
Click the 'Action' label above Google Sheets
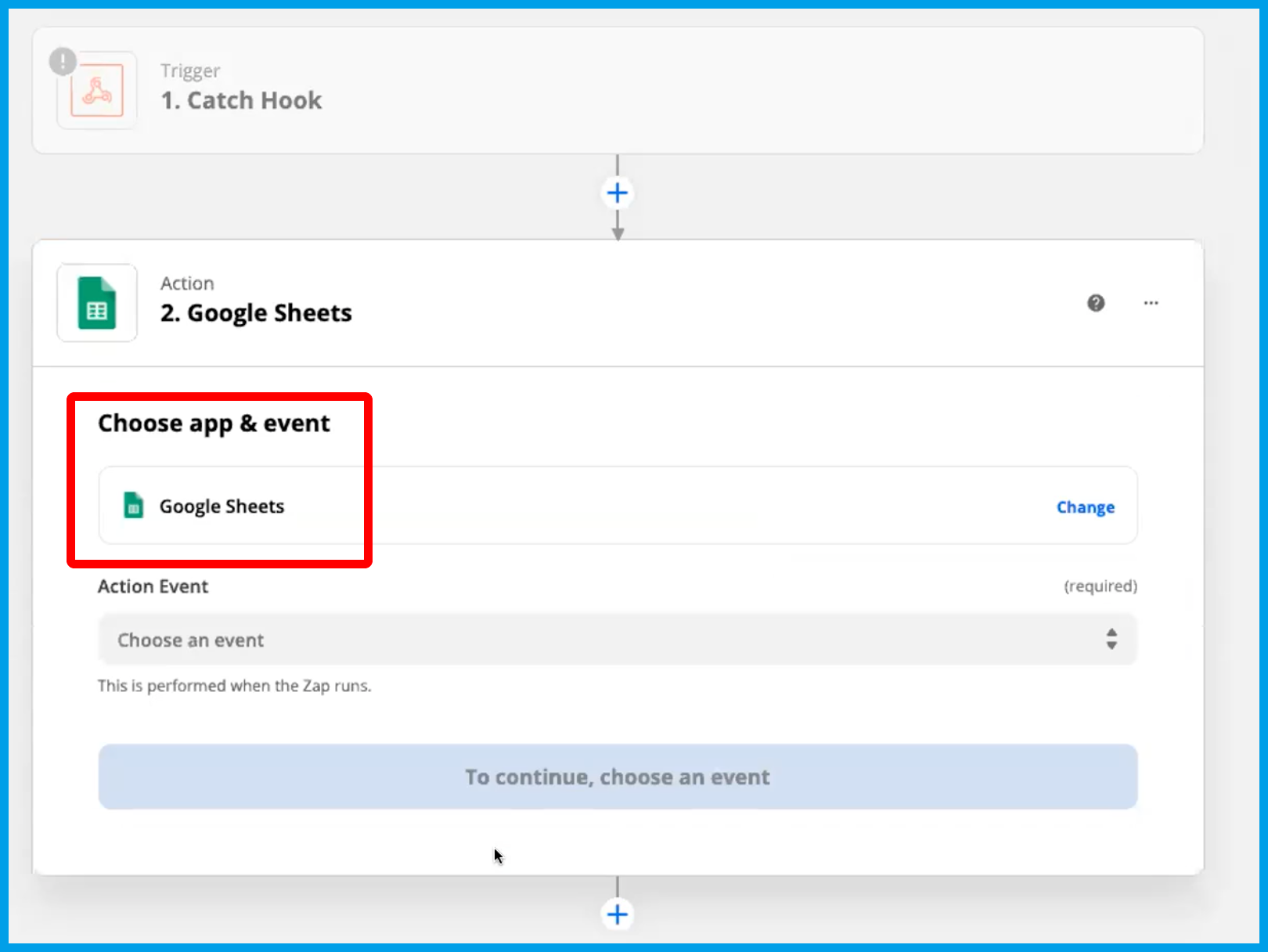(x=187, y=283)
